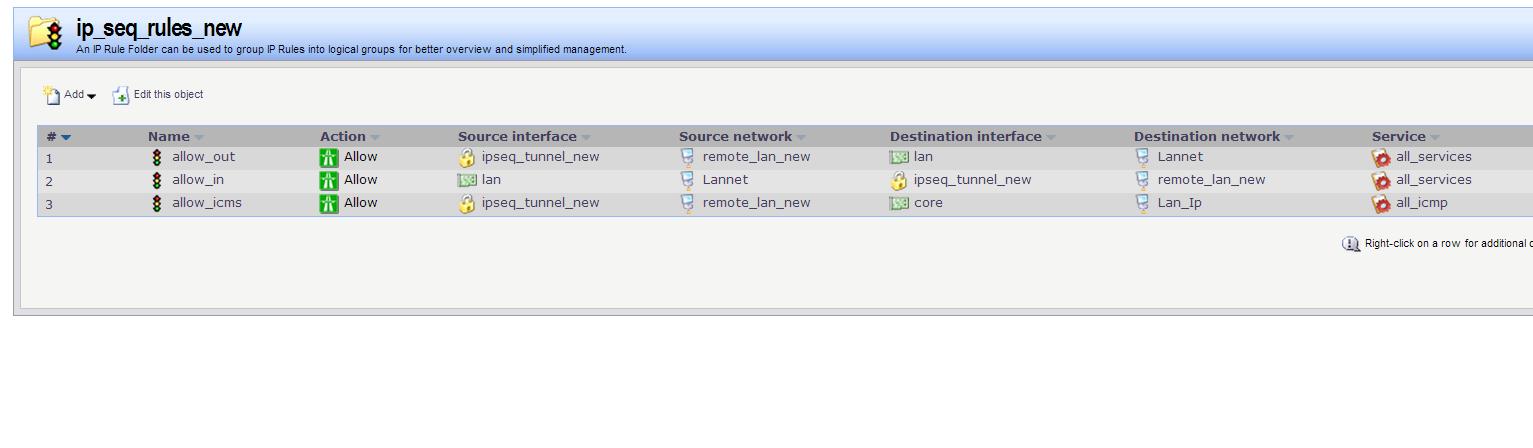Click the # column sort arrow
The height and width of the screenshot is (448, 1533).
[66, 137]
